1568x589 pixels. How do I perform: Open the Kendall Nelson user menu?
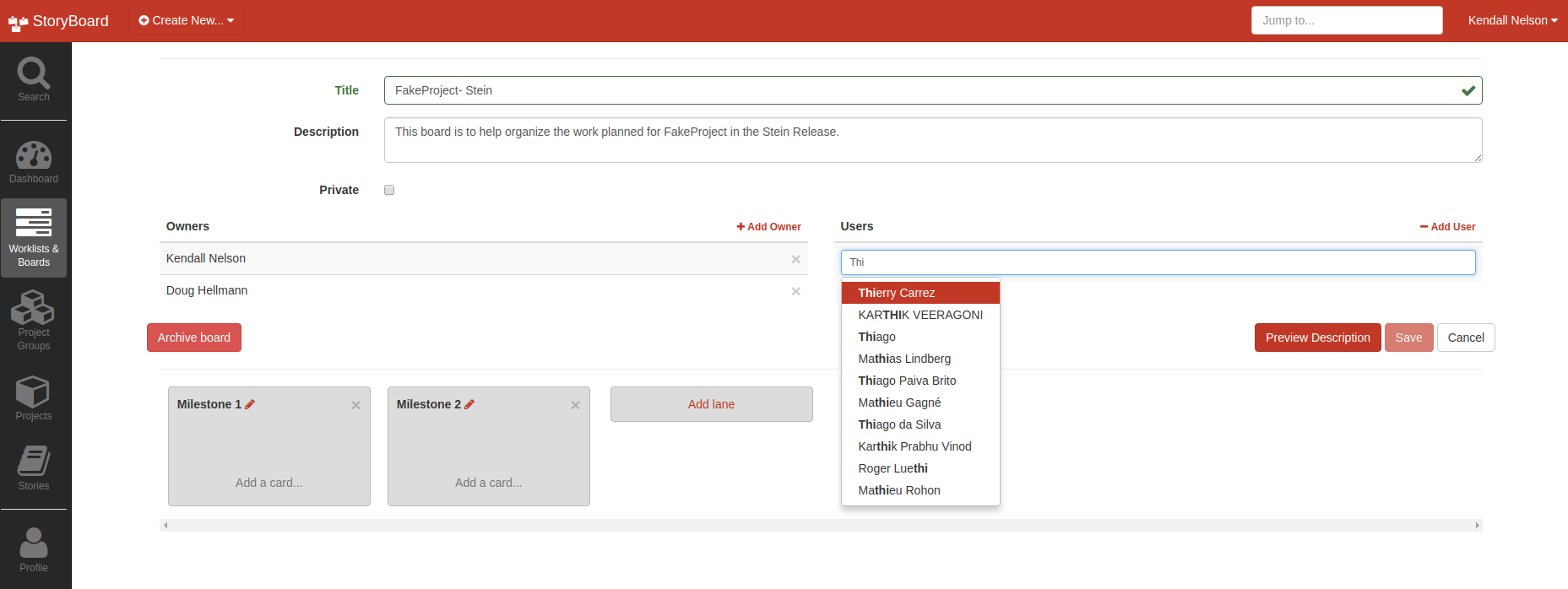1512,20
